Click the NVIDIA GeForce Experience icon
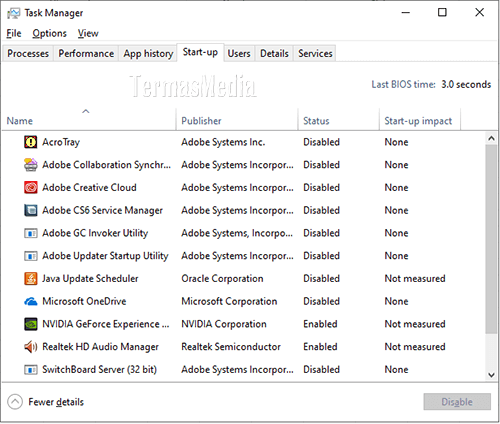The image size is (500, 424). [31, 324]
